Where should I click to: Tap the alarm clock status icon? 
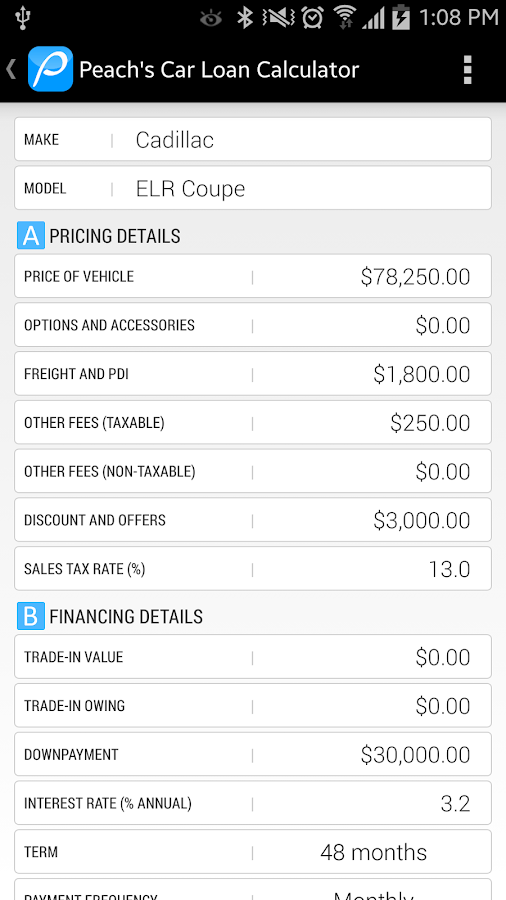pos(312,17)
